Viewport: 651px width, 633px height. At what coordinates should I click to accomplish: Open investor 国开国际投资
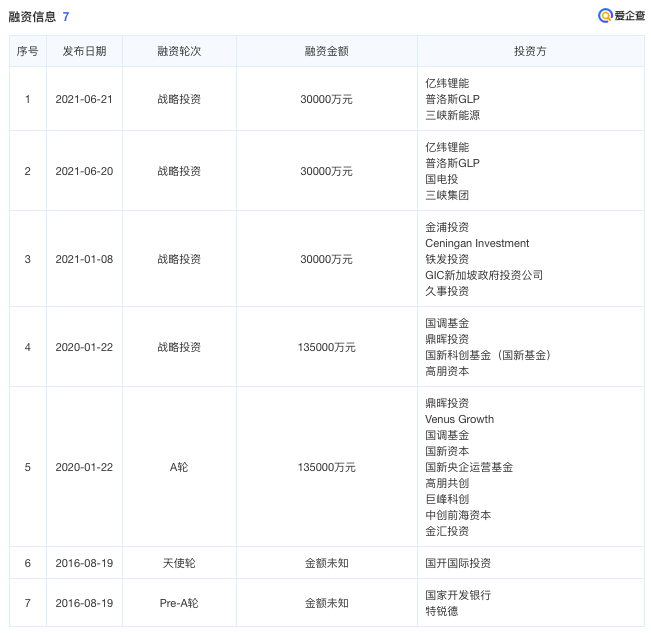click(x=458, y=563)
